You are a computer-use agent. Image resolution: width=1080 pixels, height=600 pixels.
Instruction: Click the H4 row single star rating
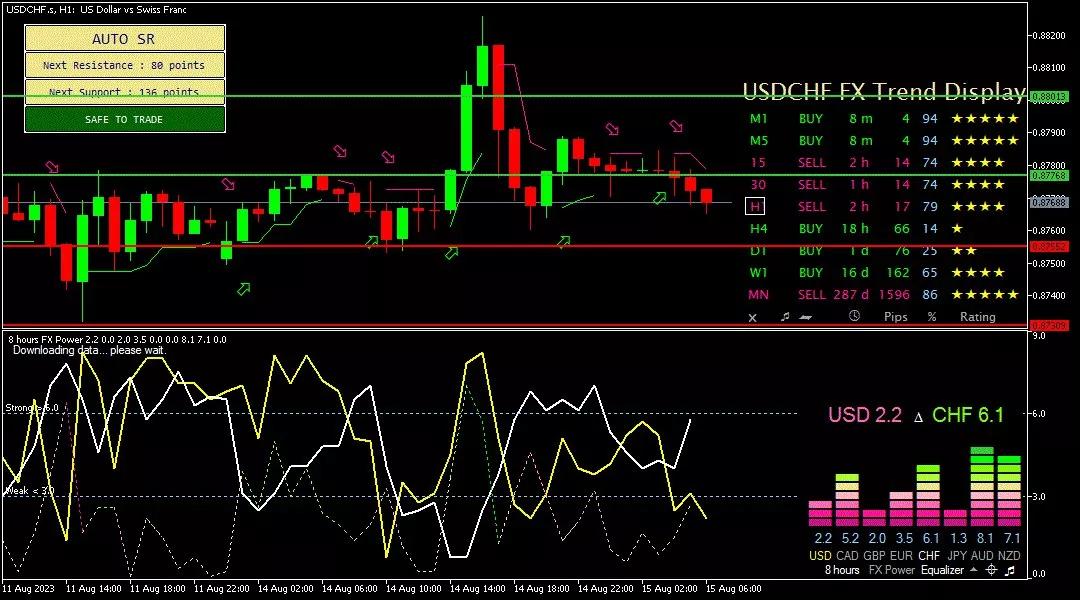pos(957,229)
